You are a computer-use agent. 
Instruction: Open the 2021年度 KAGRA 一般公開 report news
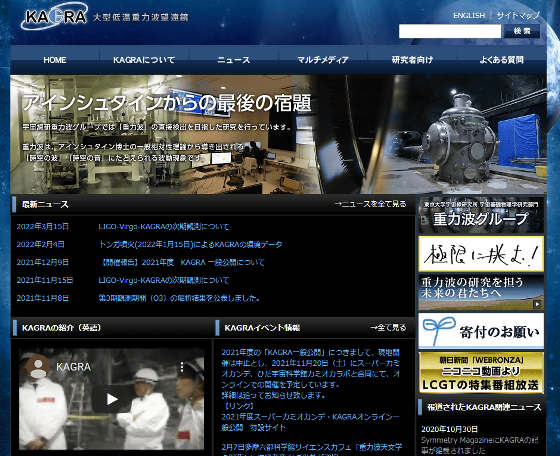click(x=182, y=262)
